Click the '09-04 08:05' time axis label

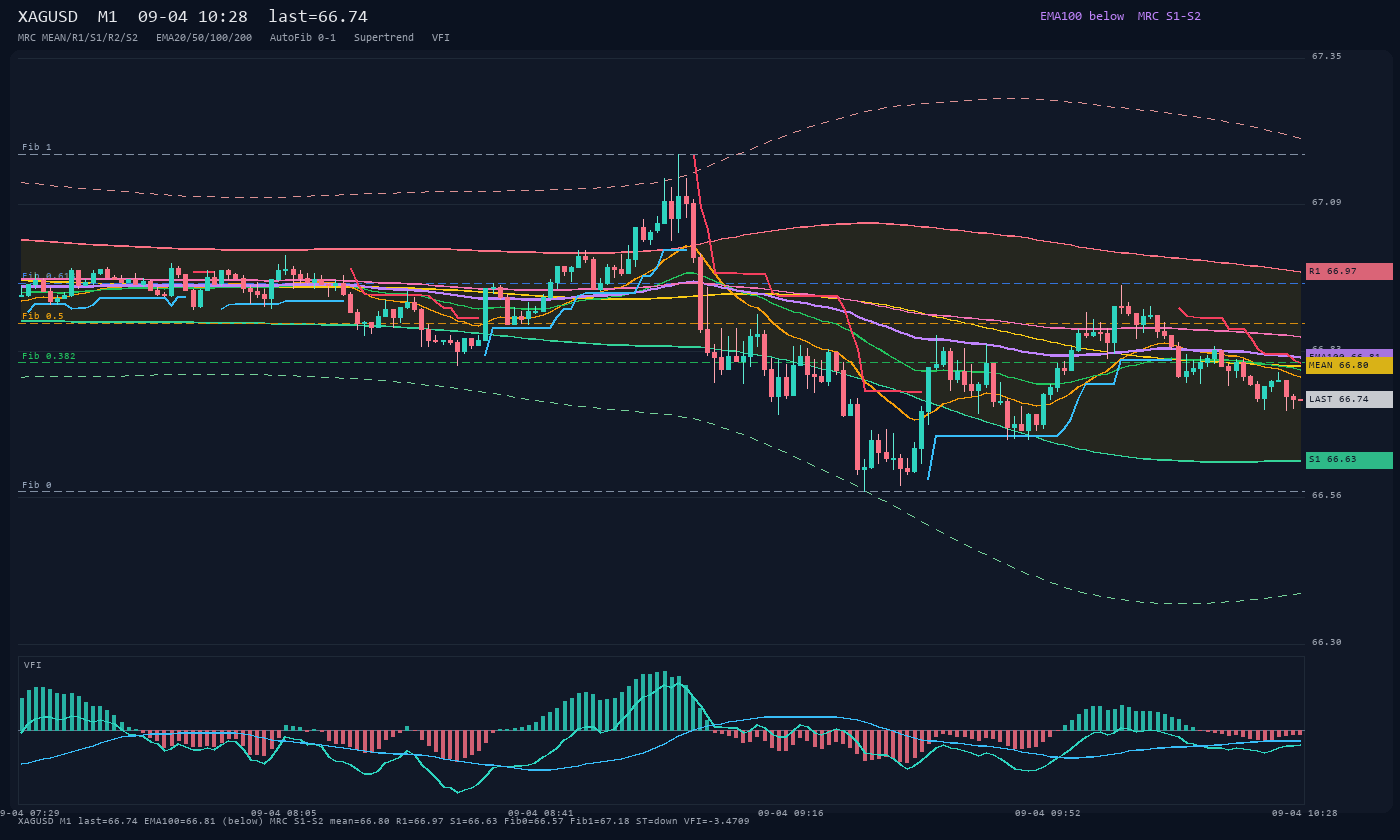(x=284, y=813)
